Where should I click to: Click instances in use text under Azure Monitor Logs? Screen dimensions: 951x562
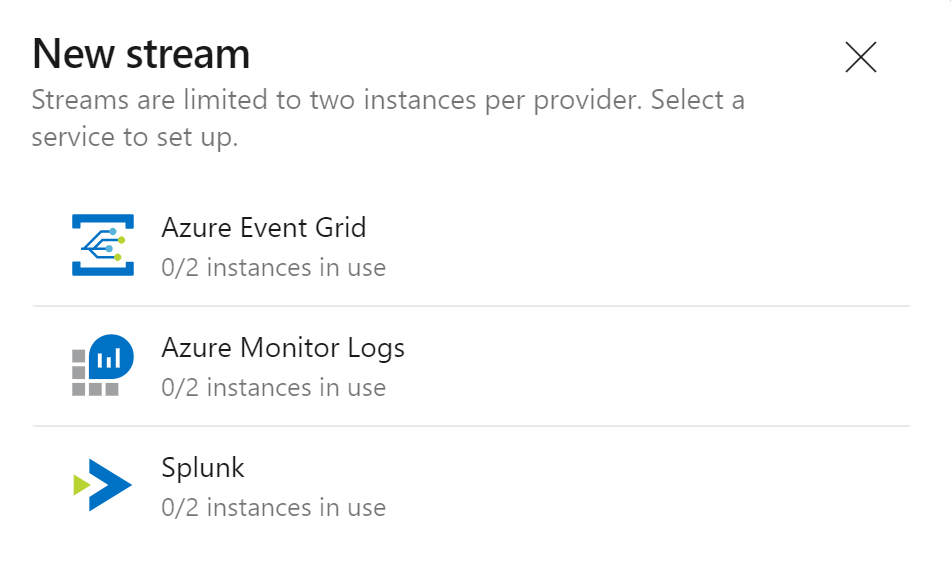(x=273, y=388)
